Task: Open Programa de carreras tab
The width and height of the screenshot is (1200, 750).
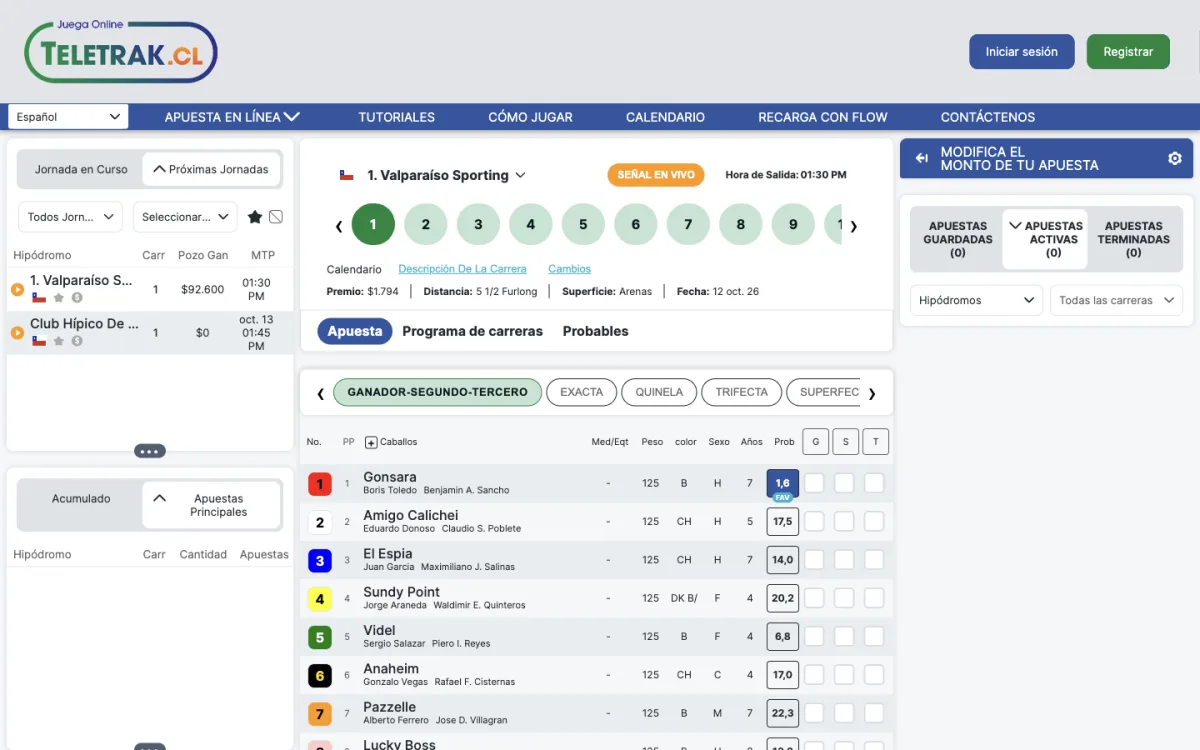Action: point(472,331)
